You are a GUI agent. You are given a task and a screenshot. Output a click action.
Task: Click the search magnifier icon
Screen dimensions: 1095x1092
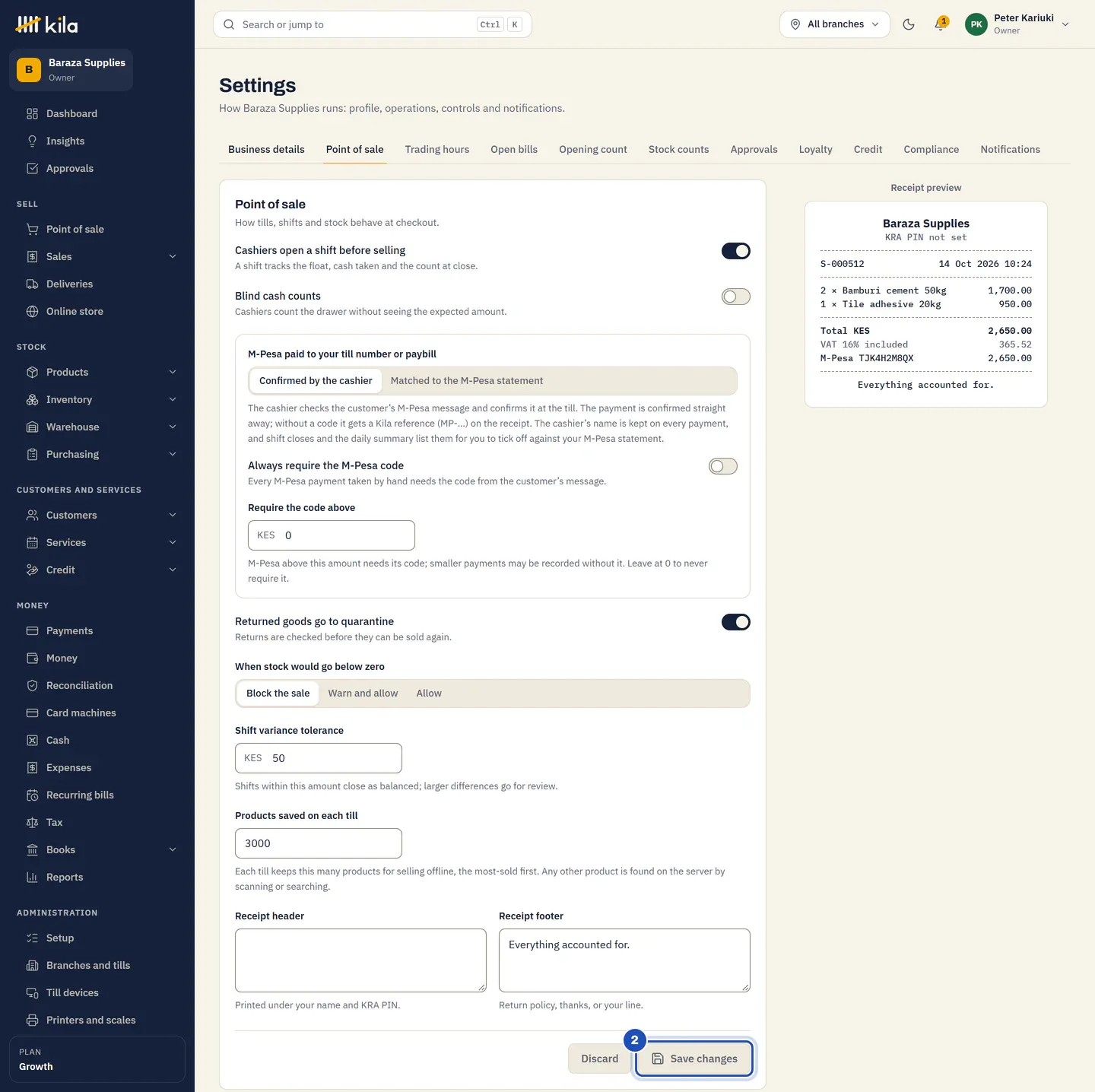click(229, 24)
